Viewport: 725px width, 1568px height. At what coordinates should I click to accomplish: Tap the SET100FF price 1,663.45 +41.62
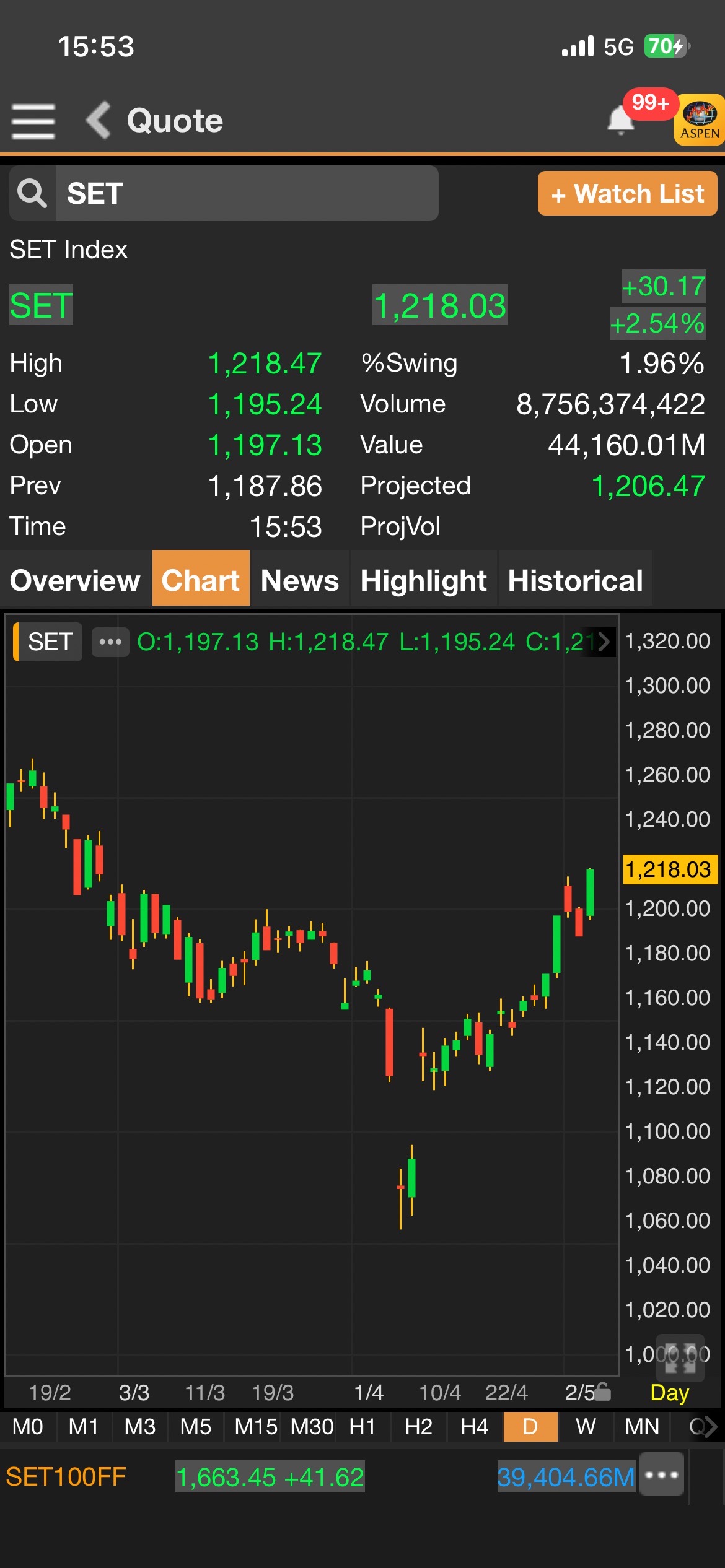point(270,1477)
